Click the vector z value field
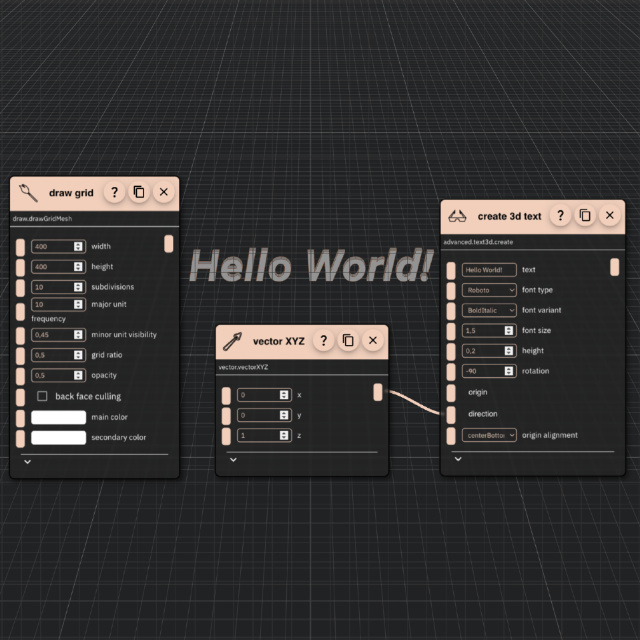The height and width of the screenshot is (640, 640). (x=264, y=436)
